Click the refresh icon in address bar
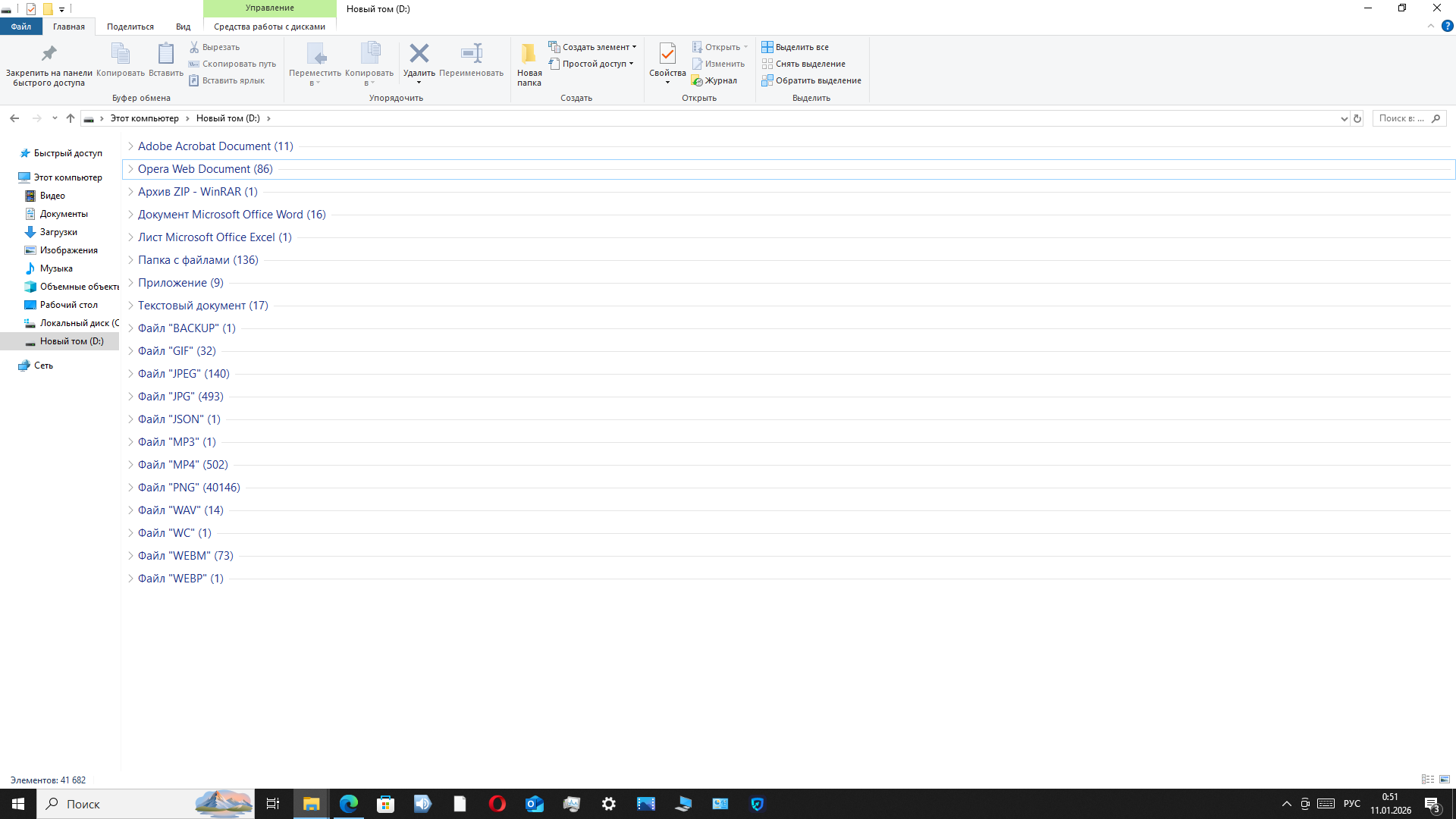This screenshot has width=1456, height=819. point(1357,118)
